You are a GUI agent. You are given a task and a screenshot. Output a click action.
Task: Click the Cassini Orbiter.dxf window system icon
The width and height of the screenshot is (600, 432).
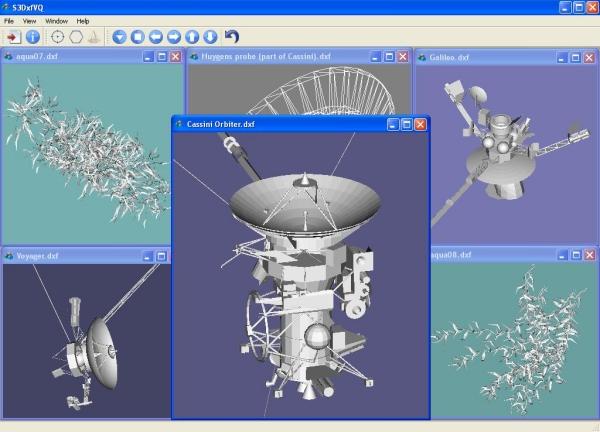pos(179,124)
